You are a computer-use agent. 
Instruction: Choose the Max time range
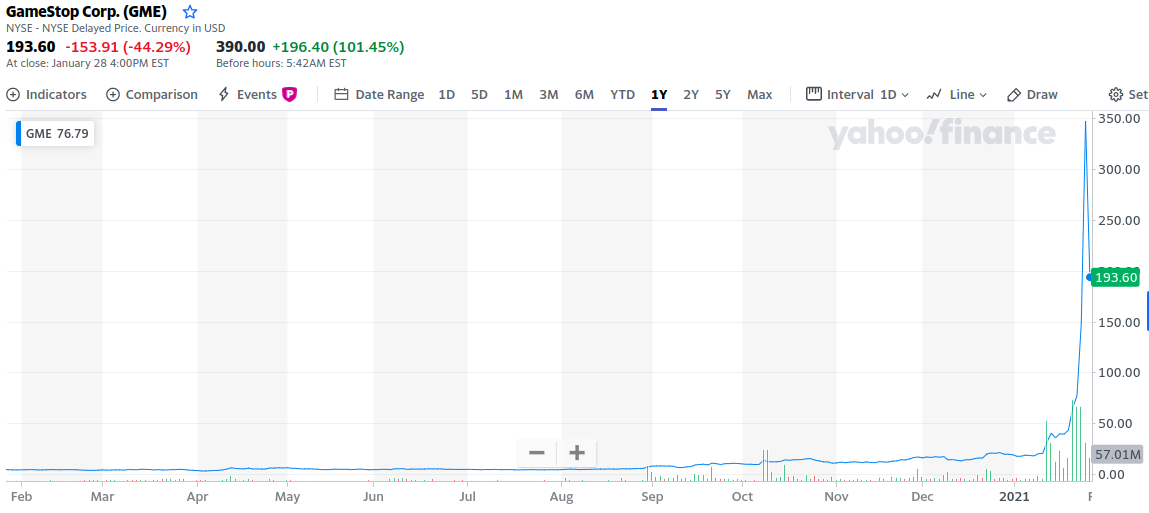760,95
